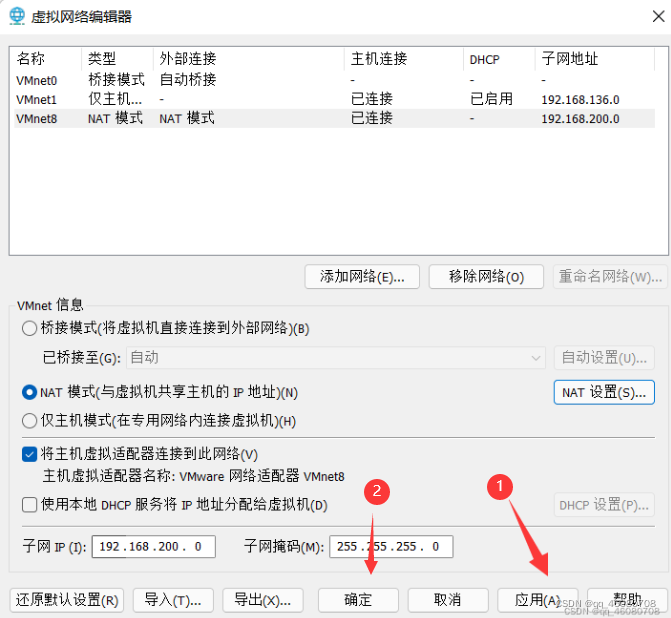Select 仅主机模式 radio button

29,421
